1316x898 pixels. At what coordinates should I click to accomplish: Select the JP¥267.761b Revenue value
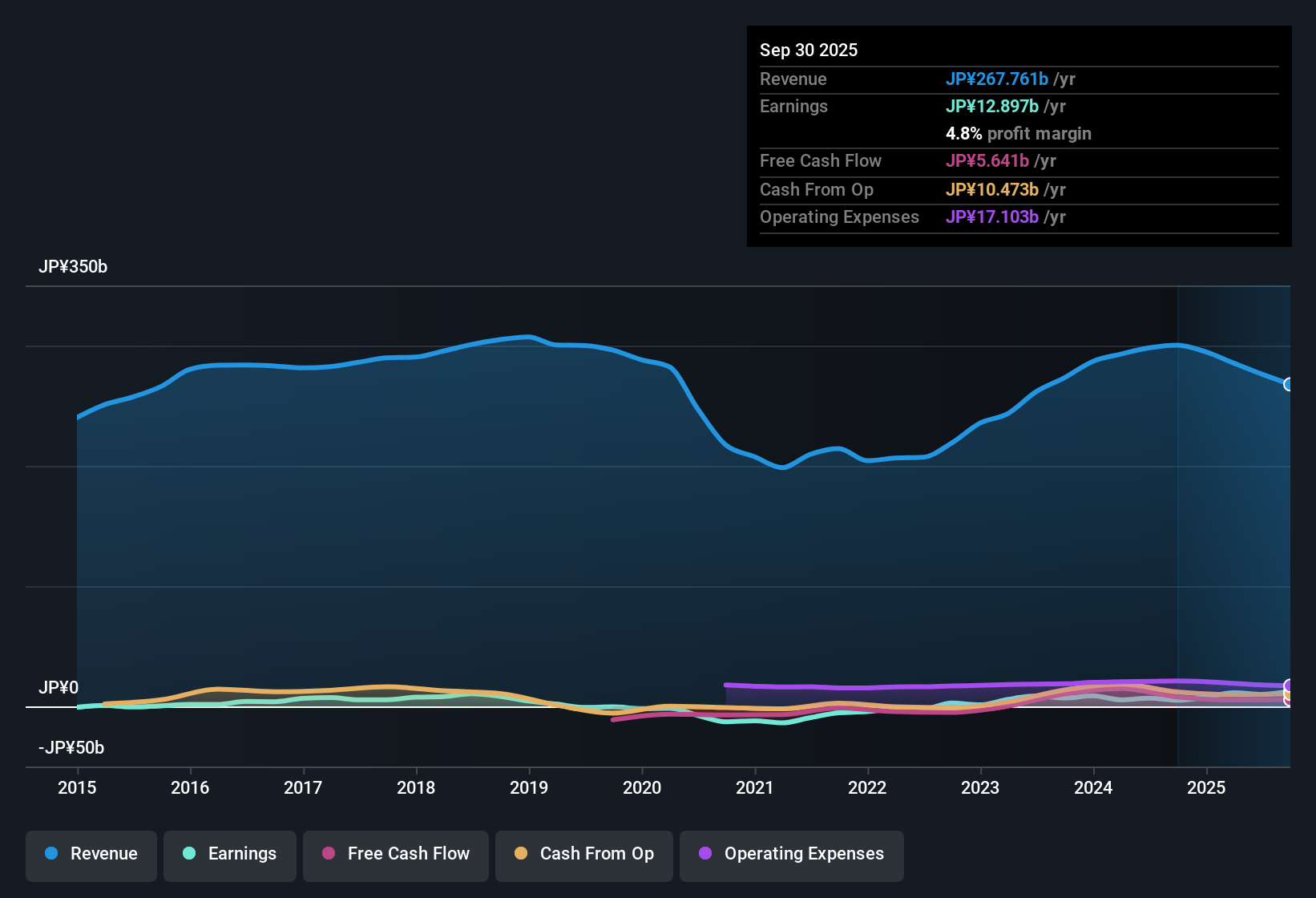pyautogui.click(x=998, y=79)
